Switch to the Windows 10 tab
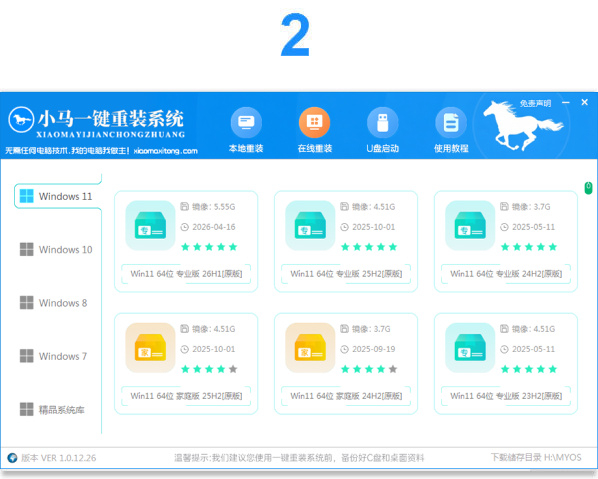 tap(56, 250)
